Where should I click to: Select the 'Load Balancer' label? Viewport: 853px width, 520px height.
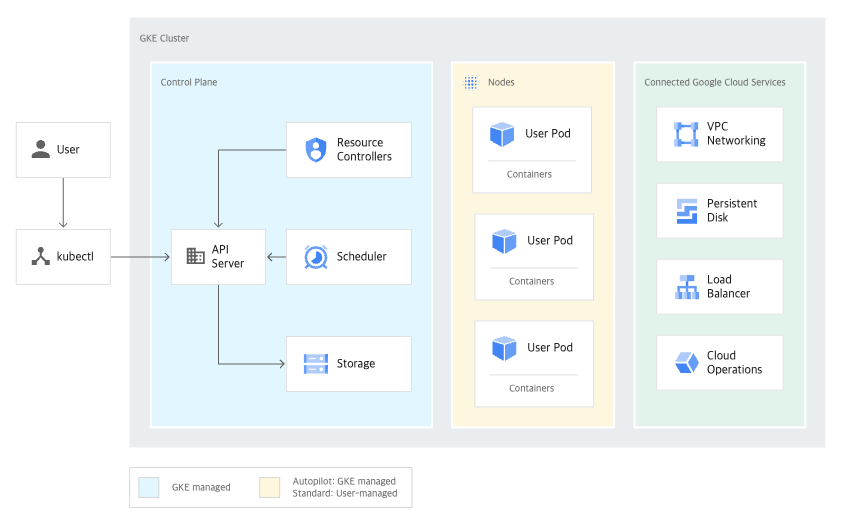(728, 287)
